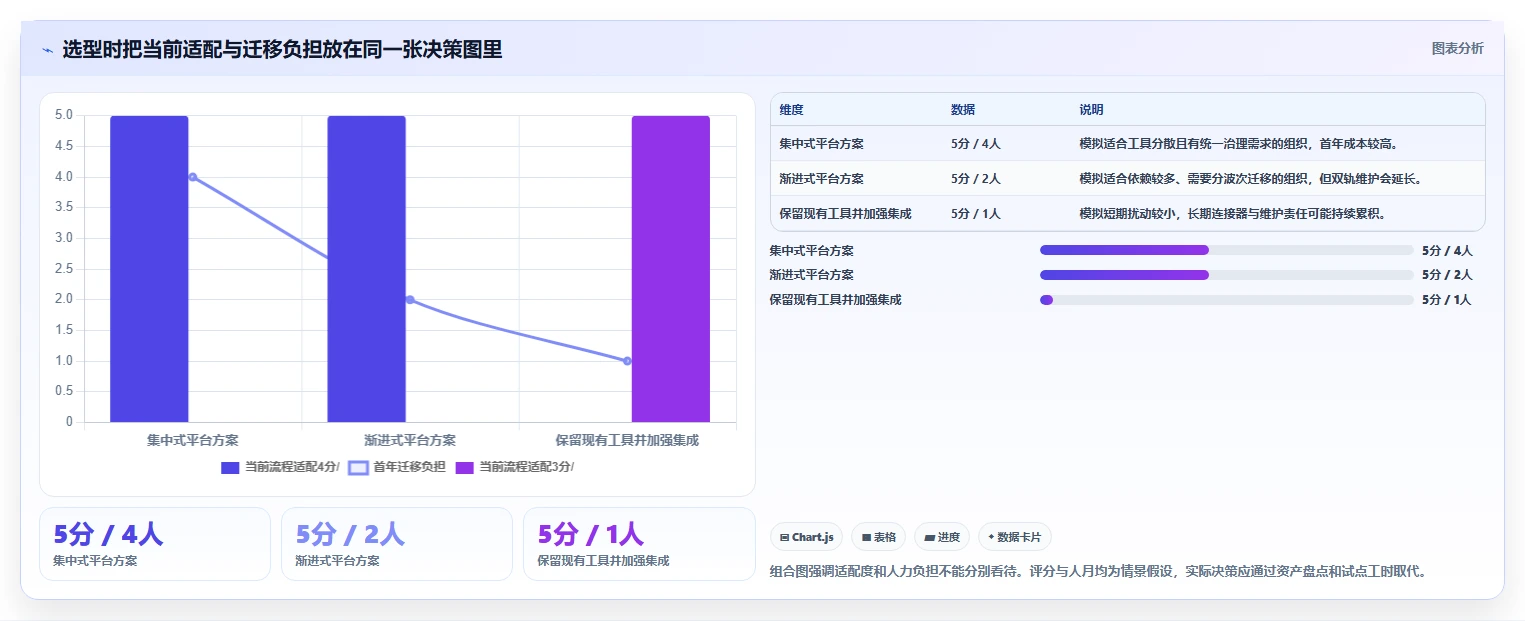Open the 5分 / 2人 渐进式平台方案 data card
The width and height of the screenshot is (1525, 621).
tap(397, 544)
